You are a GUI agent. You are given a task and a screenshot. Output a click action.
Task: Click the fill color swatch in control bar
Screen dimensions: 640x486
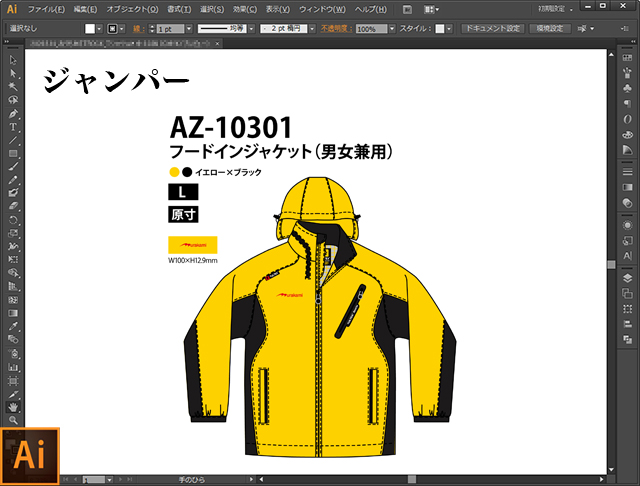pos(89,29)
